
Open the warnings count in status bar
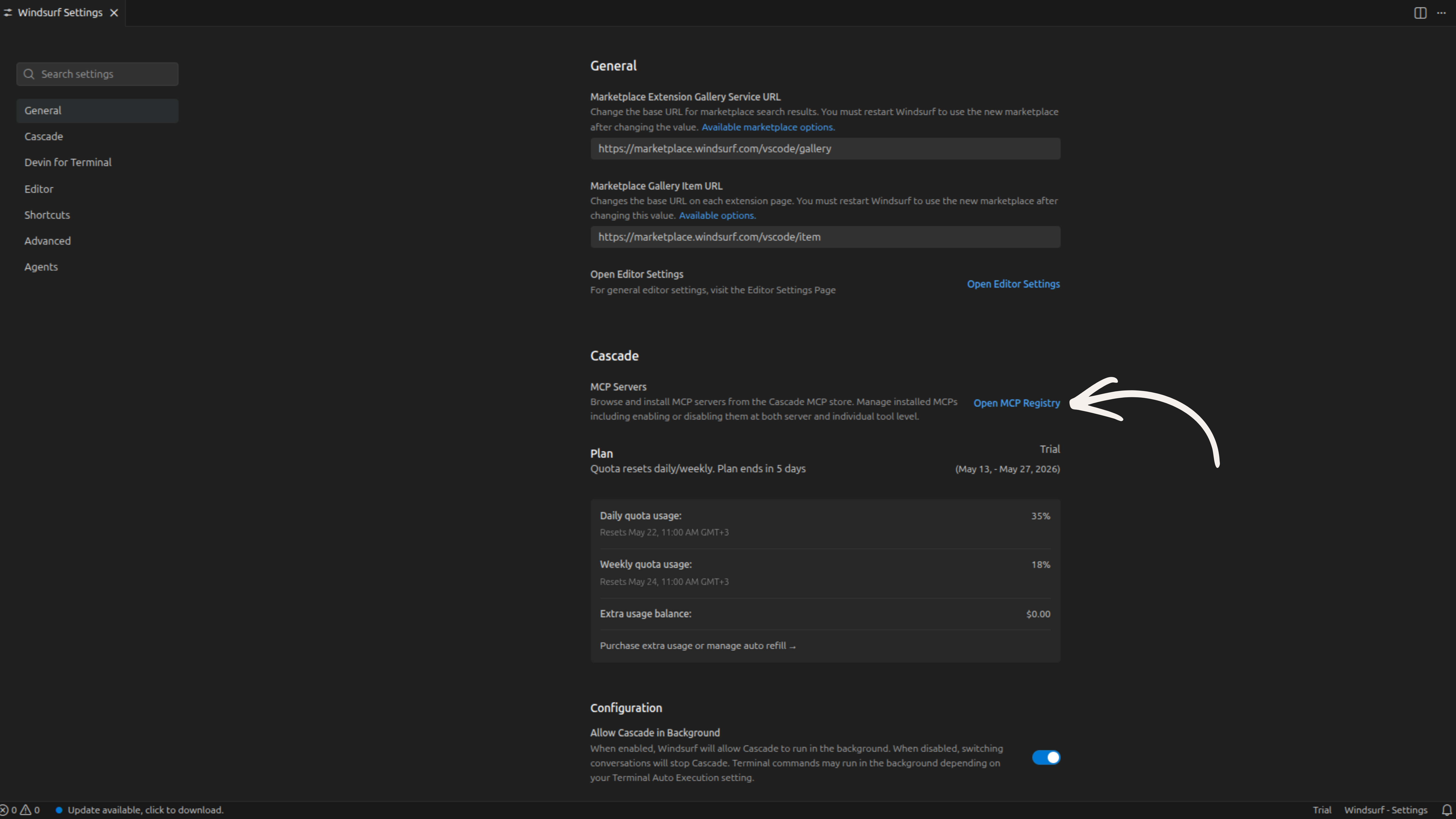[30, 810]
